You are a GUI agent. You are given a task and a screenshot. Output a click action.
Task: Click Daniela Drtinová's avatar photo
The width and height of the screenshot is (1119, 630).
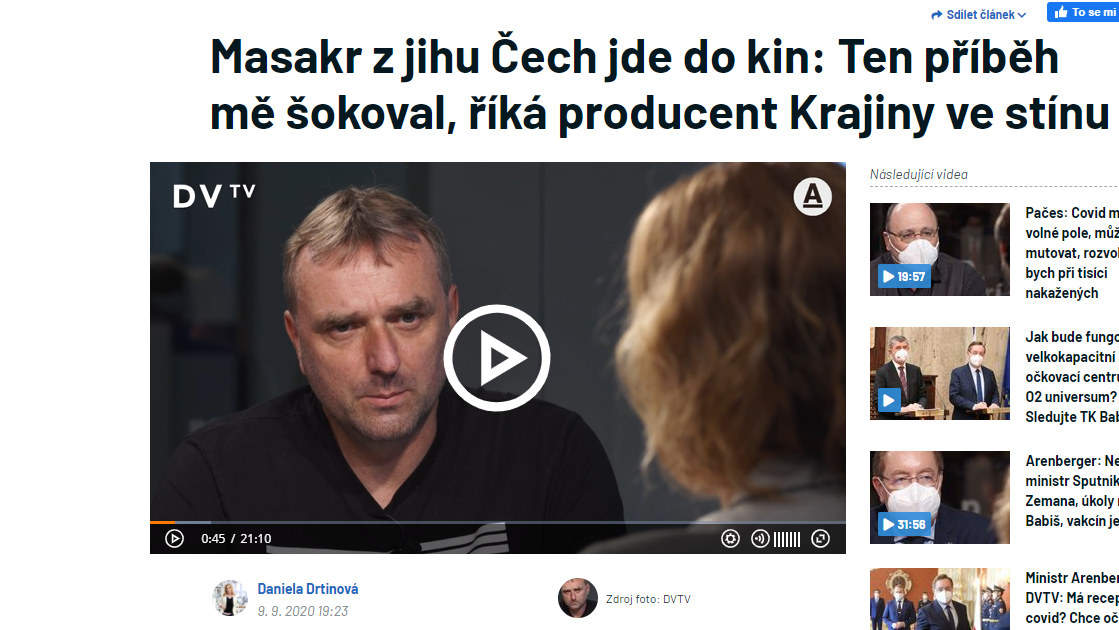(230, 598)
